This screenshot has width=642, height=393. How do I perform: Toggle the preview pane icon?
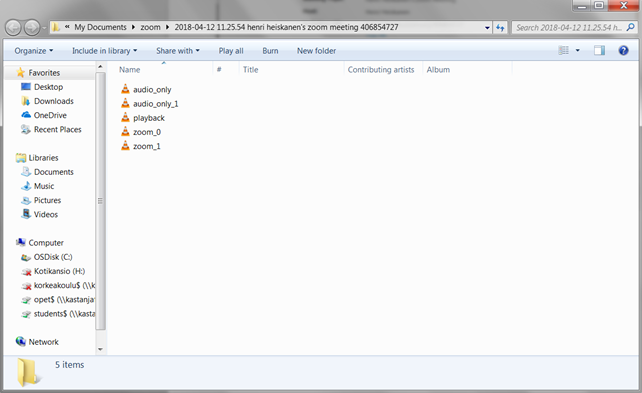click(599, 50)
